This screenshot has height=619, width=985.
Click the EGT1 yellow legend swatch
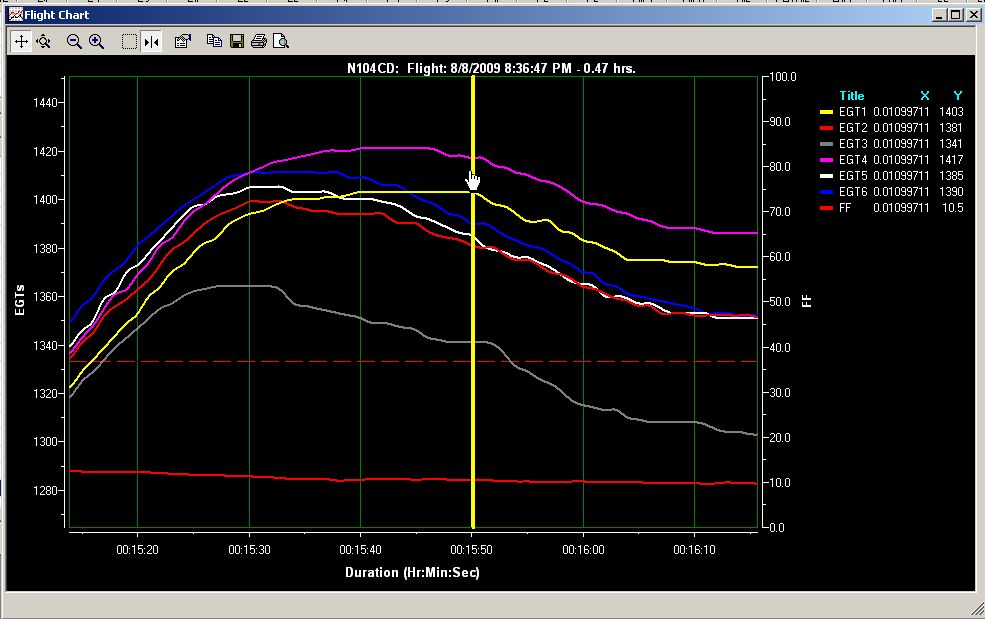pos(827,112)
